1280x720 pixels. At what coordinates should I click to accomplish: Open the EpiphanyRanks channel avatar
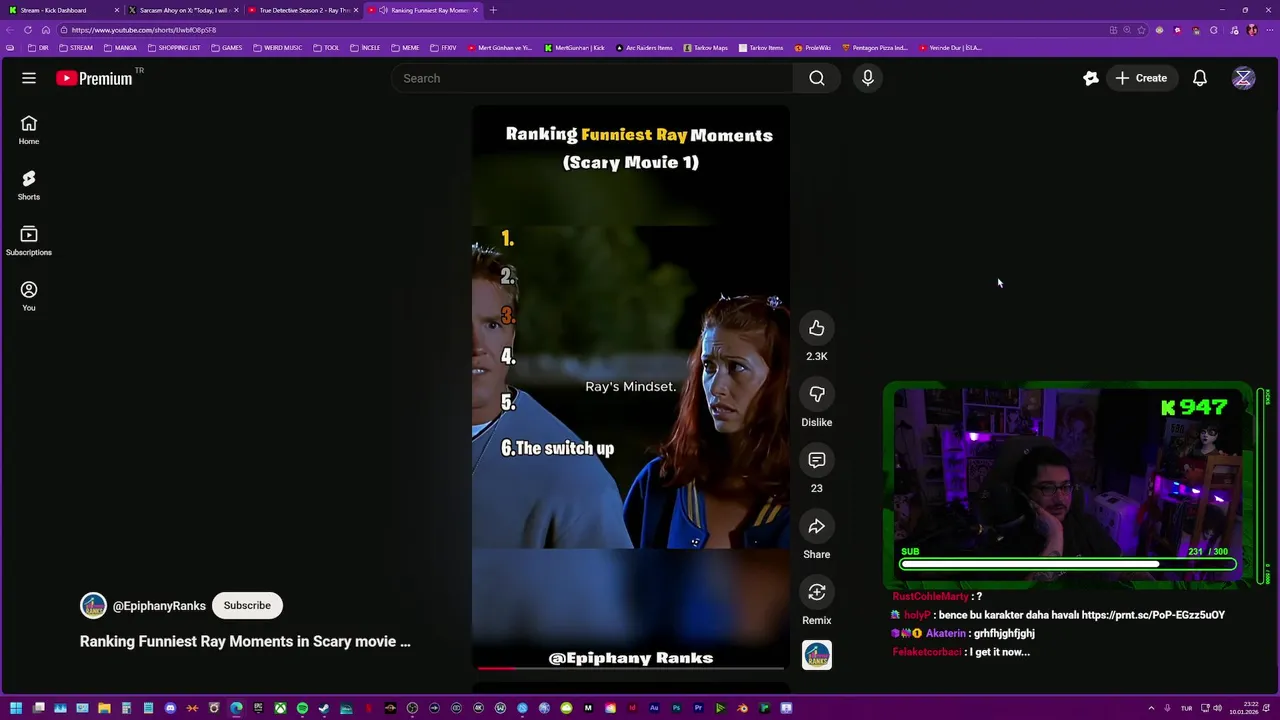tap(93, 605)
